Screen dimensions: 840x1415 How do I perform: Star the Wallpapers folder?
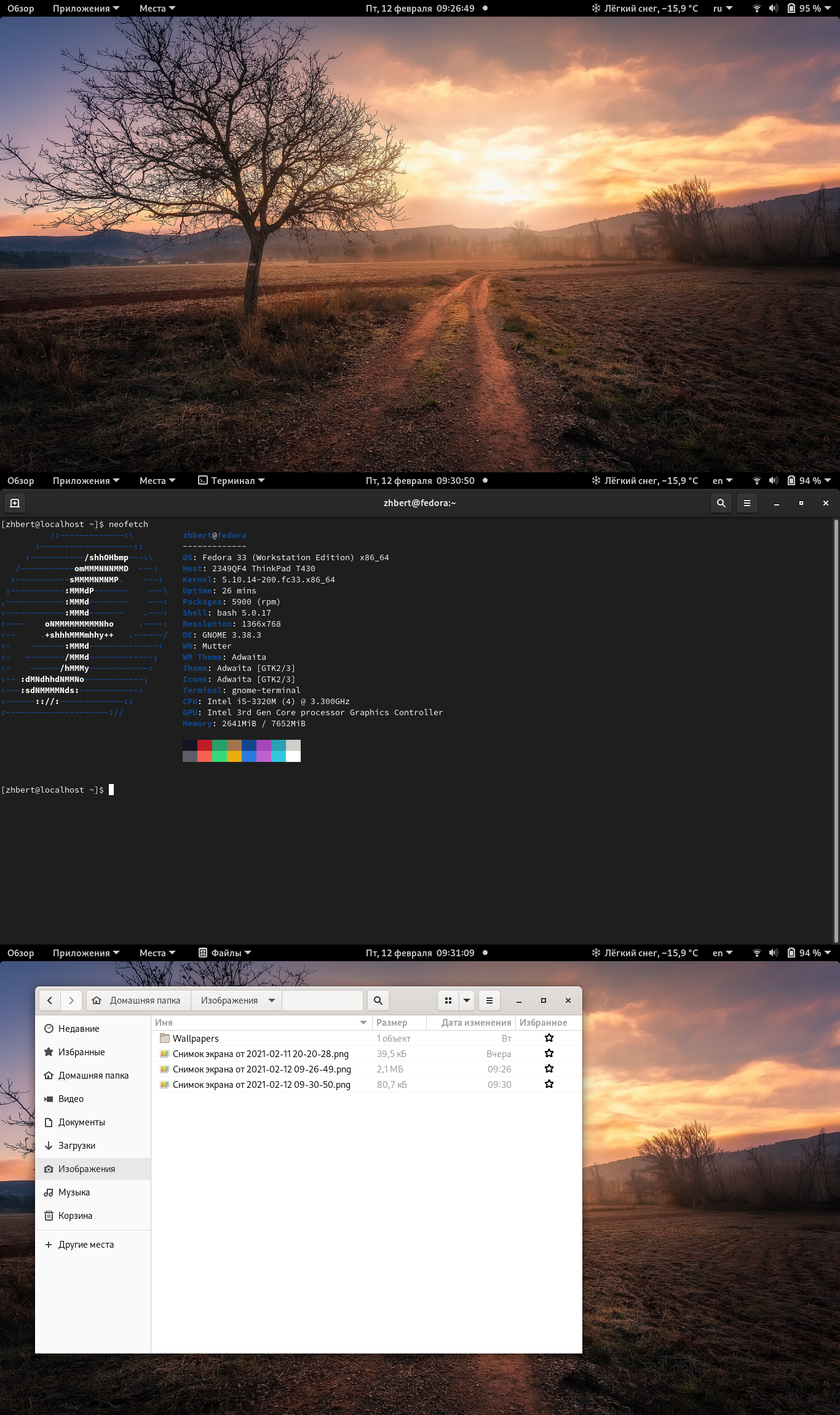click(x=549, y=1038)
